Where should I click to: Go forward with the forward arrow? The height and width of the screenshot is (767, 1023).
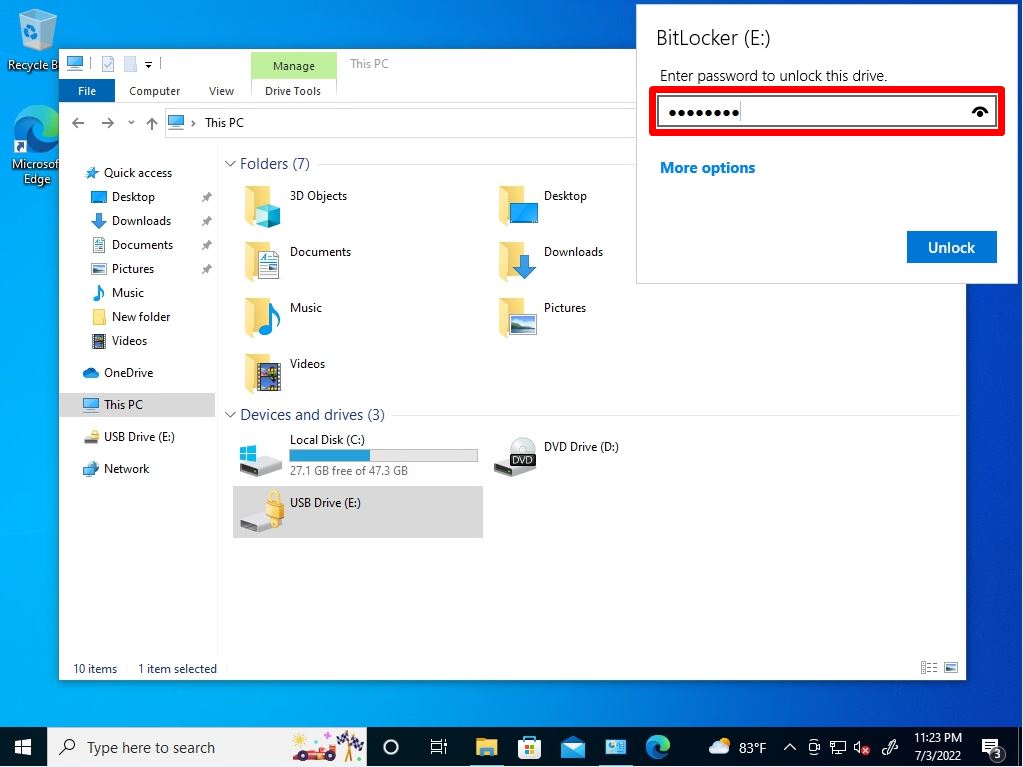(108, 123)
